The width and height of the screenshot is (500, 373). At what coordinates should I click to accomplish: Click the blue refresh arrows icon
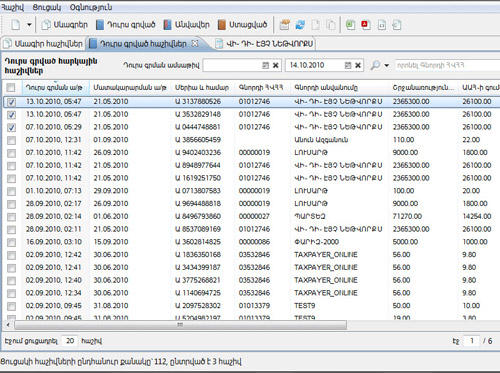[x=300, y=25]
